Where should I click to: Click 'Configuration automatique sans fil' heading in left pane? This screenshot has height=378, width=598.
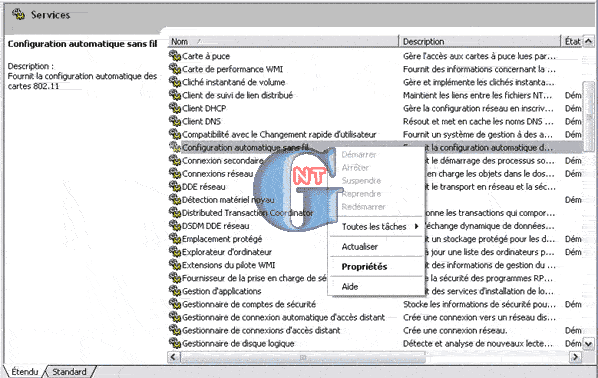tap(82, 44)
